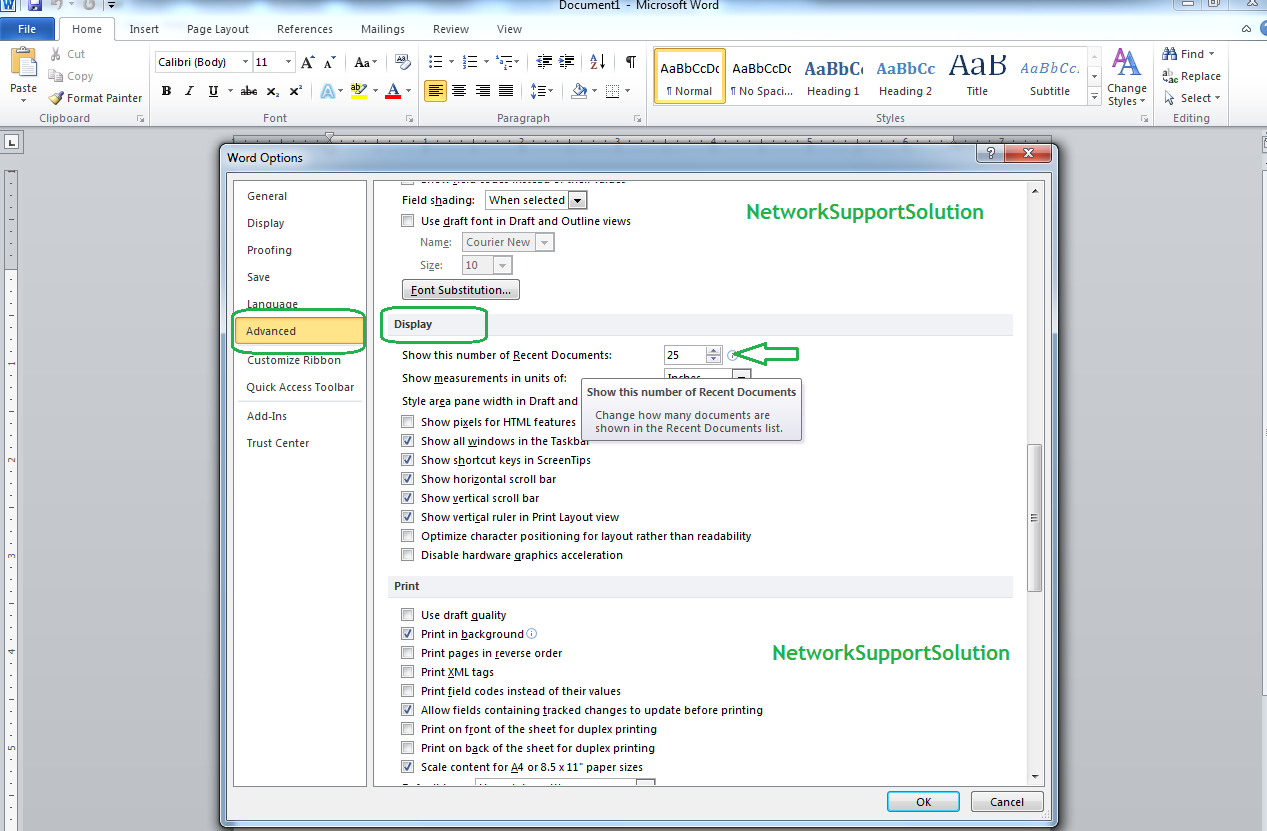Switch to the References tab

pos(305,29)
